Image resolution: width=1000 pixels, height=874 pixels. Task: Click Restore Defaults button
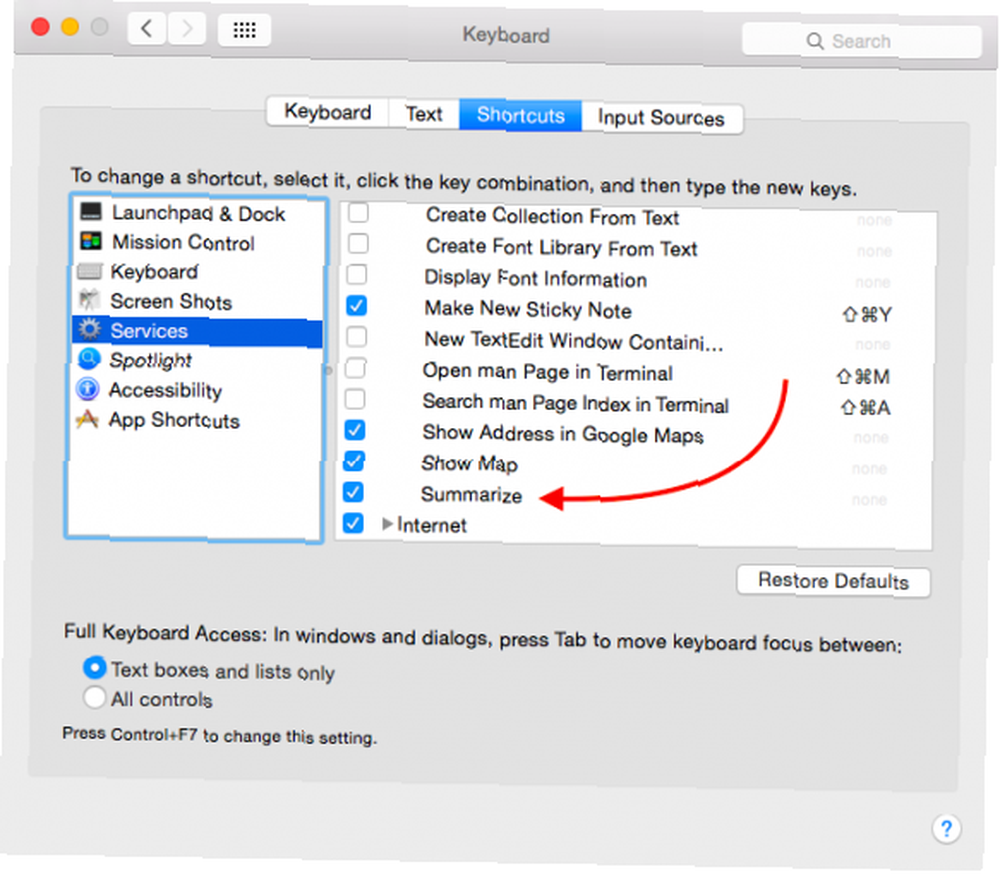coord(833,581)
